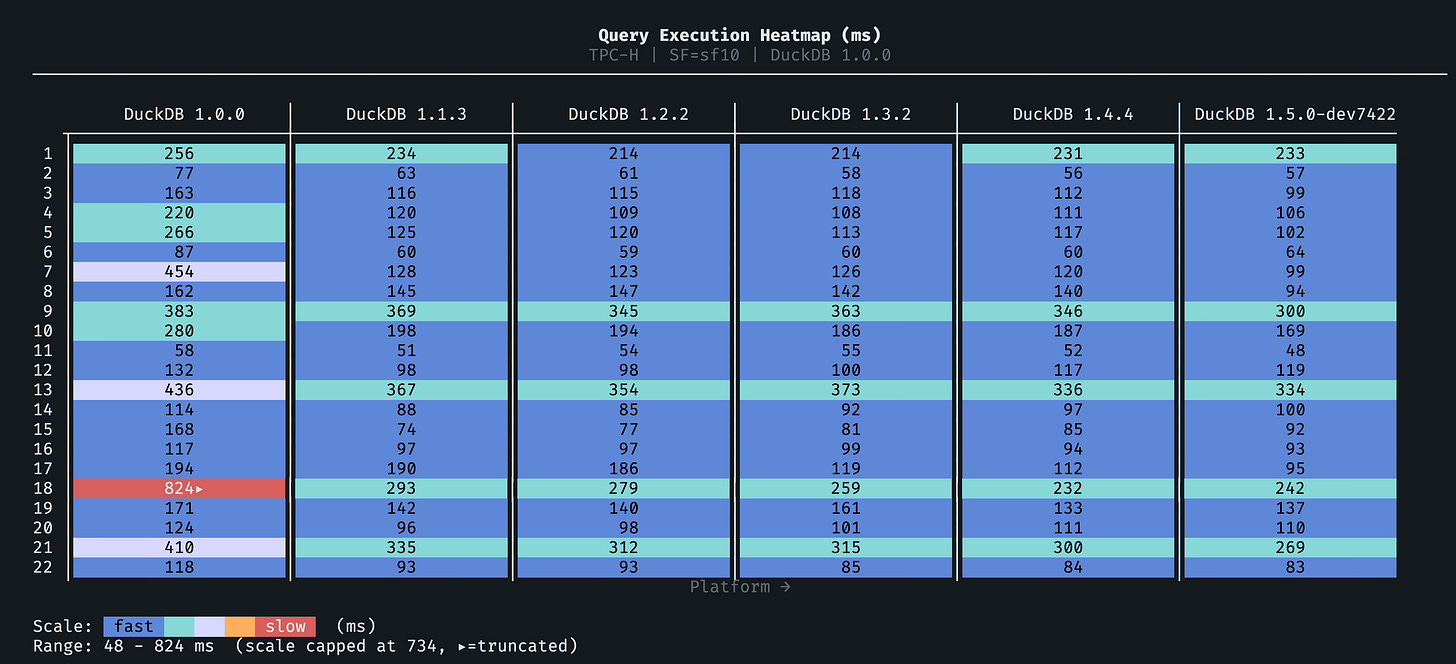The width and height of the screenshot is (1456, 664).
Task: Click the lavender 410 cell in row 21
Action: click(180, 548)
